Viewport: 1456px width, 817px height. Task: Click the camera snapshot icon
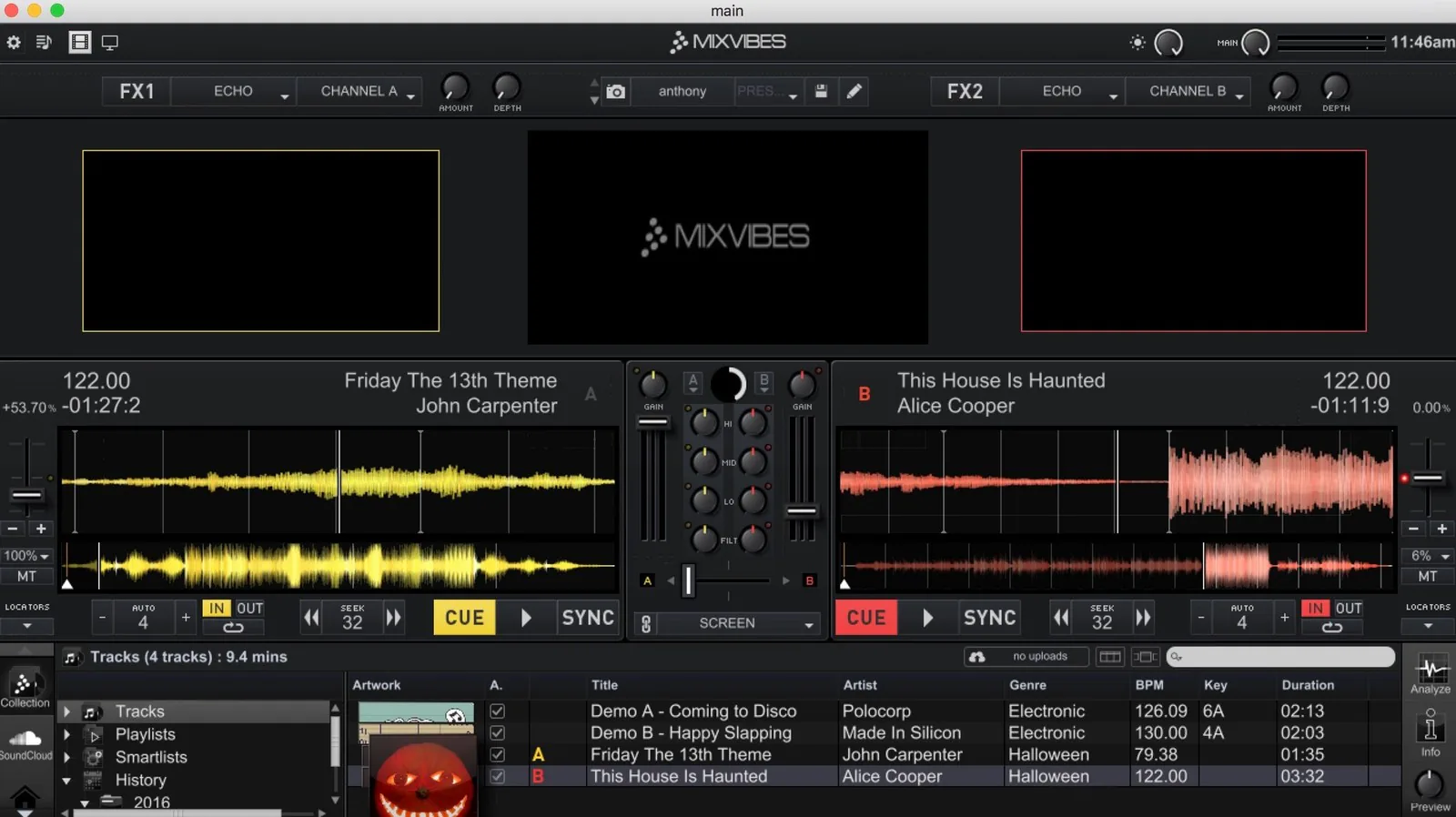coord(616,91)
